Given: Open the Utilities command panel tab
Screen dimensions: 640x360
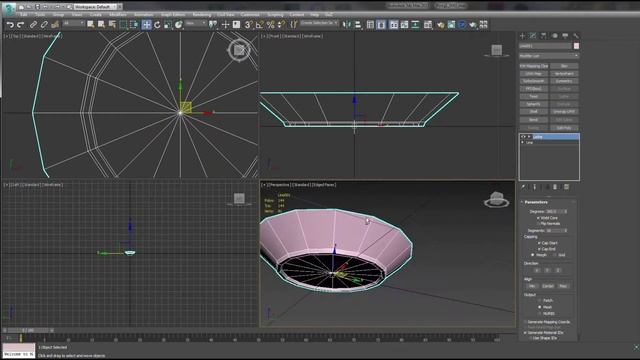Looking at the screenshot, I should (576, 36).
